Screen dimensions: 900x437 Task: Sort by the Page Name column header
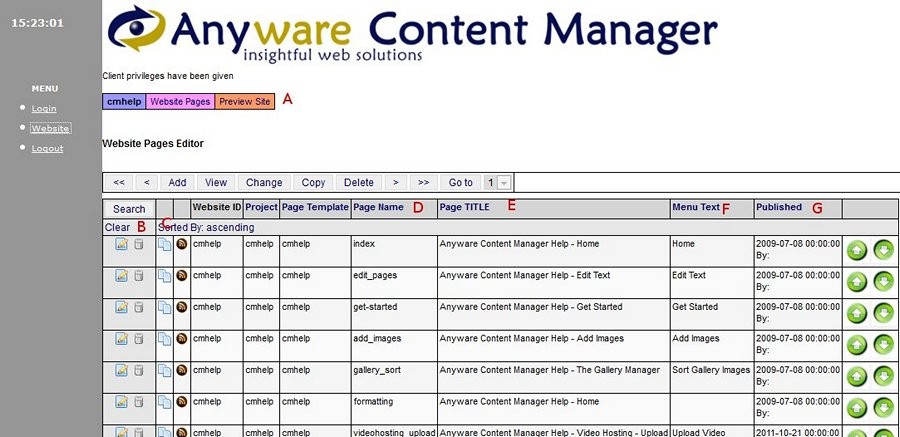click(x=378, y=207)
